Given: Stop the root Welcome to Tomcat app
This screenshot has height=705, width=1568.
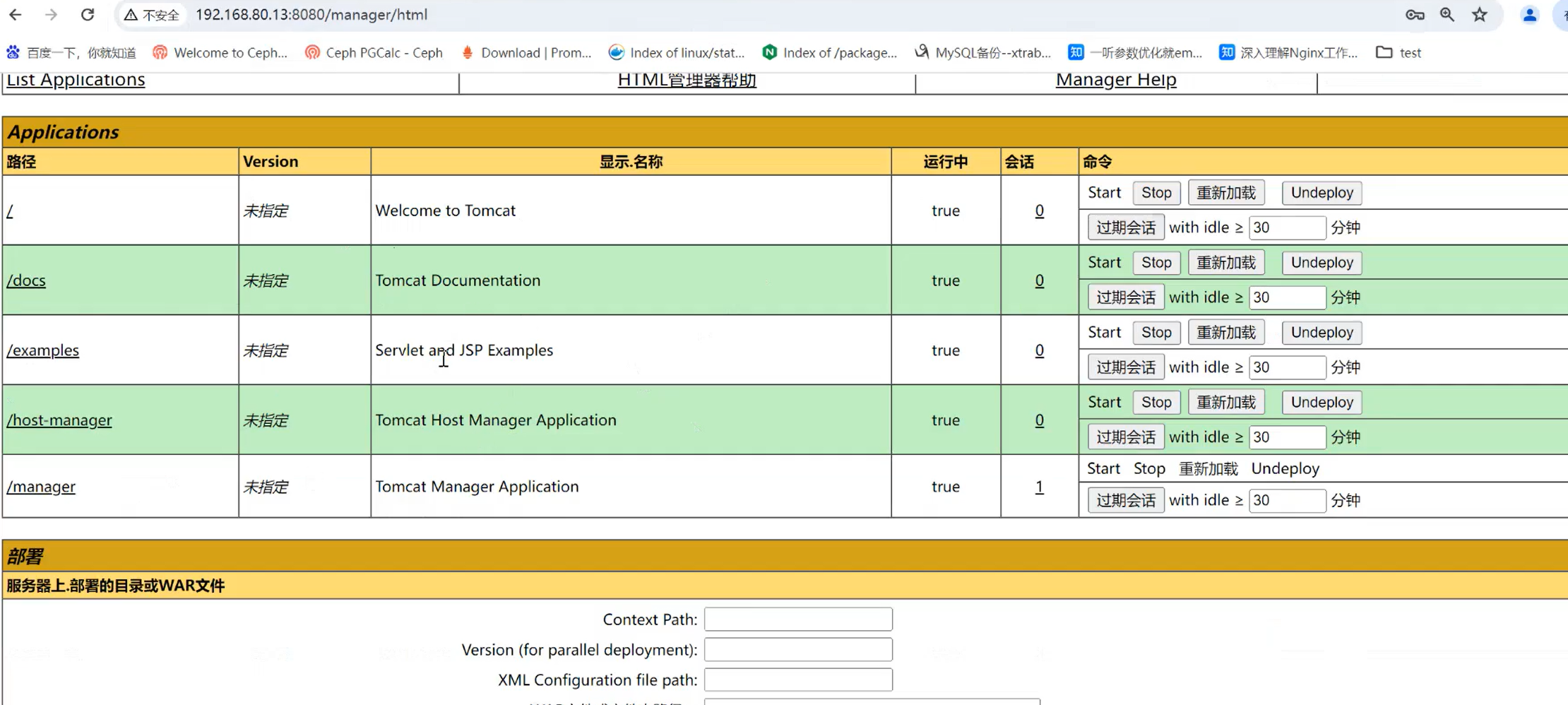Looking at the screenshot, I should [x=1156, y=193].
